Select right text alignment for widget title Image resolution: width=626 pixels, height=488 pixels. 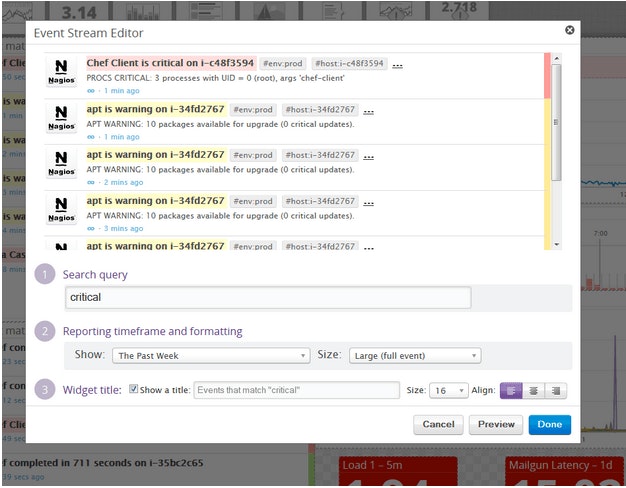click(x=556, y=390)
